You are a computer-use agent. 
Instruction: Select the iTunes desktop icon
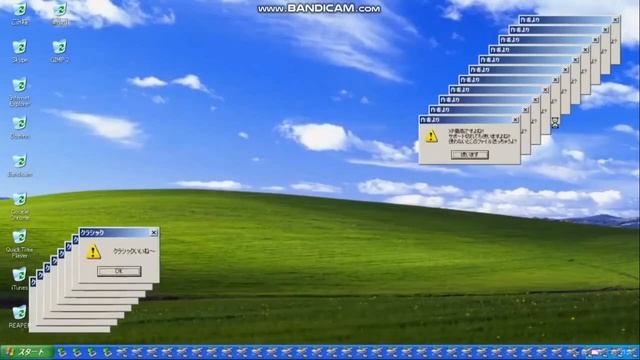[x=19, y=279]
